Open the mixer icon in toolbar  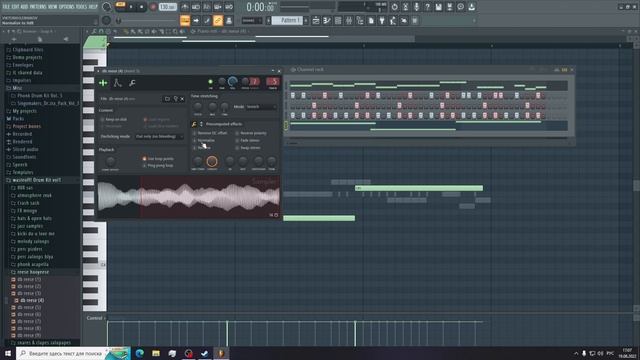pyautogui.click(x=349, y=20)
